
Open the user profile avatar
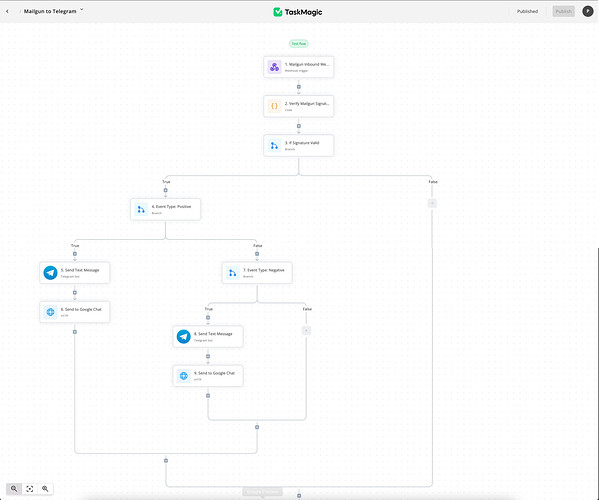588,11
